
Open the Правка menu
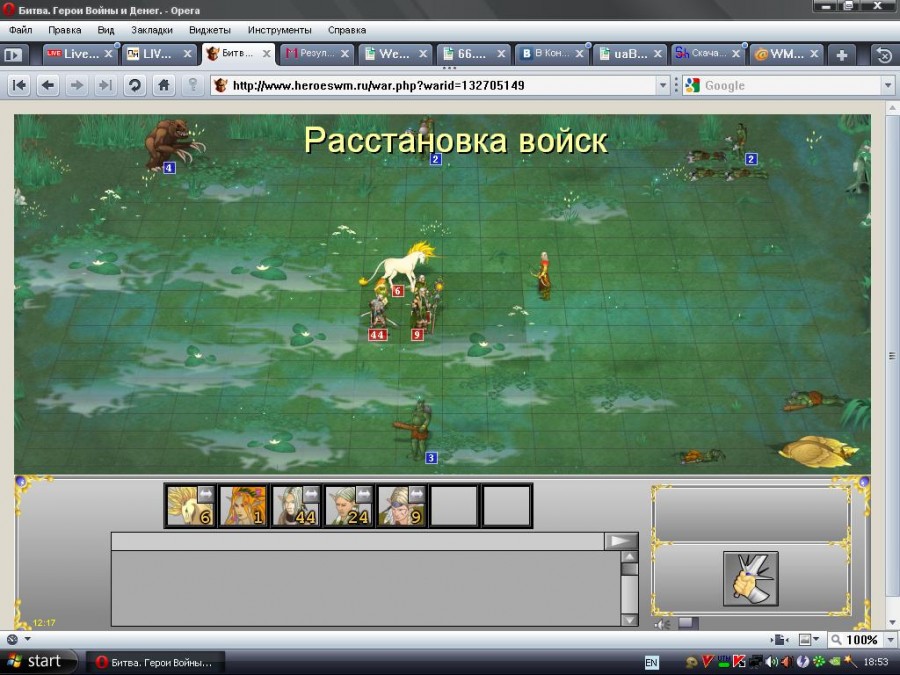coord(64,30)
